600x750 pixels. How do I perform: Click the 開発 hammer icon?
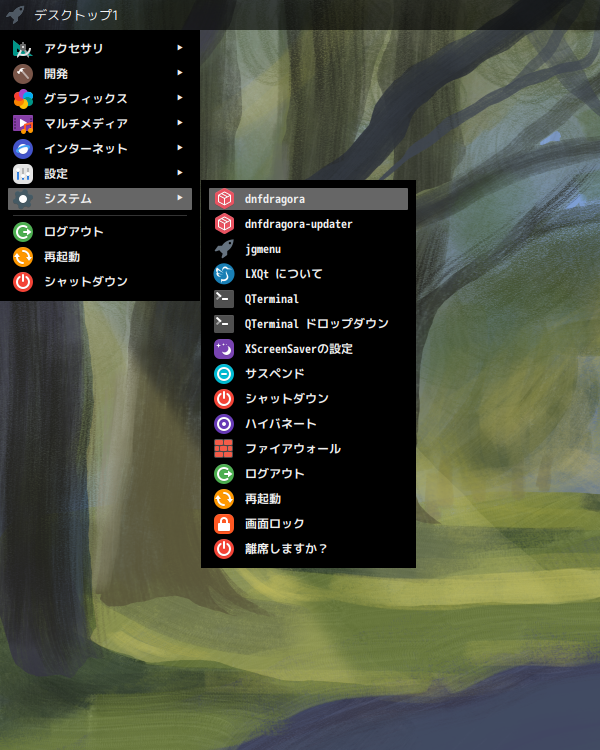(x=22, y=74)
